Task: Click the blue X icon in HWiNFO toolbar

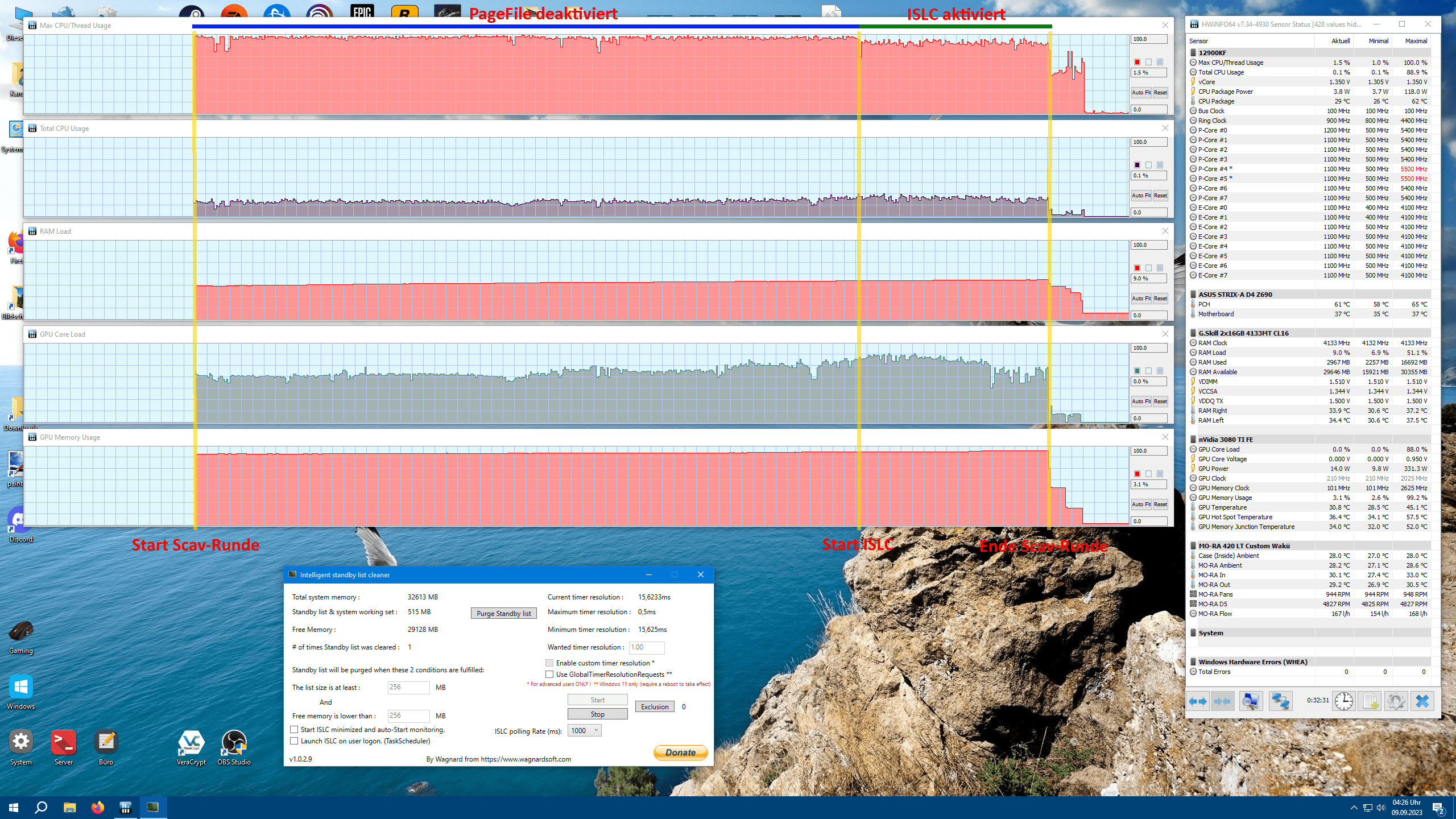Action: 1422,701
